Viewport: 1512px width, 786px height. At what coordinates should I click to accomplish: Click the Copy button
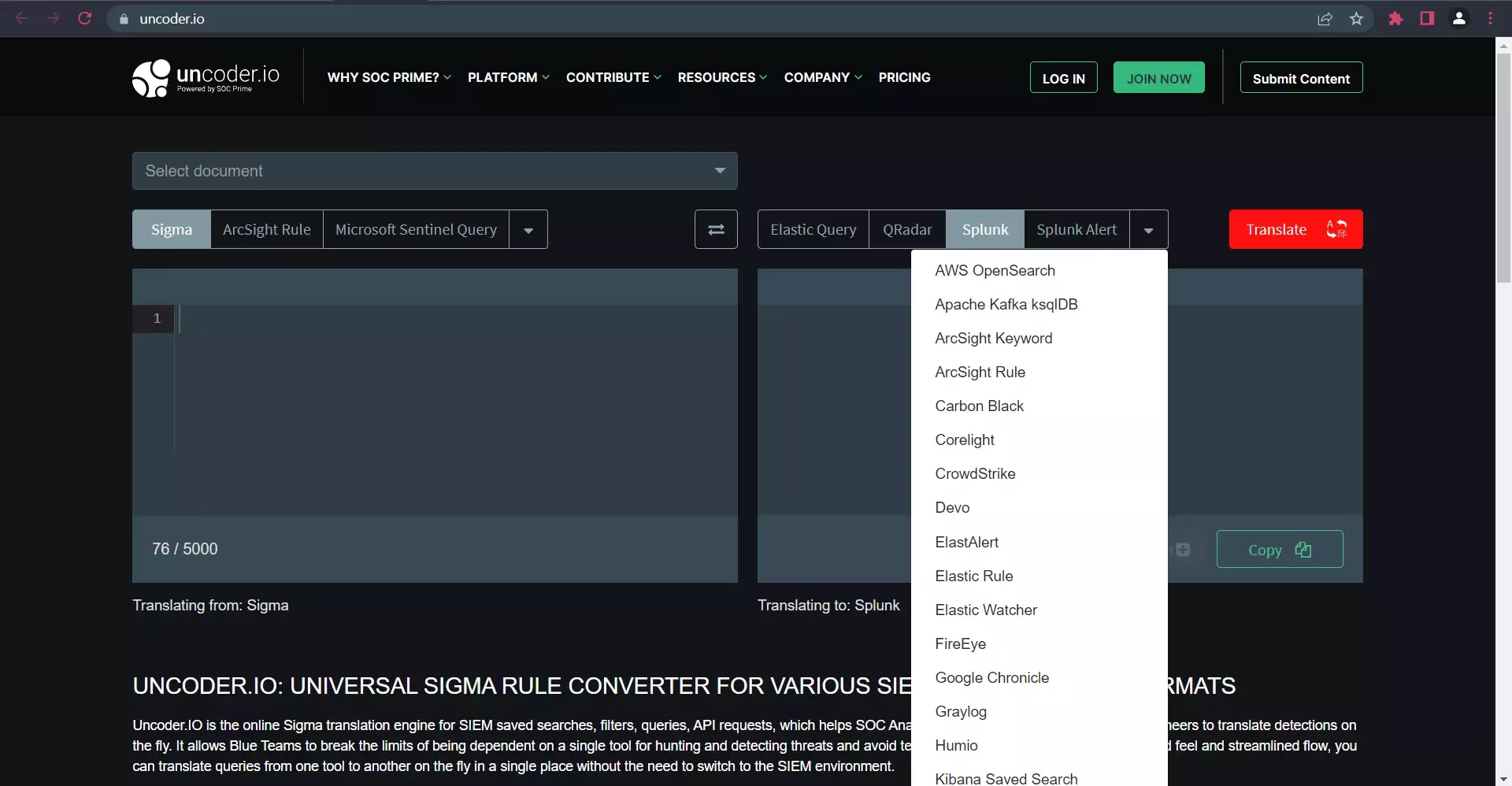point(1280,549)
